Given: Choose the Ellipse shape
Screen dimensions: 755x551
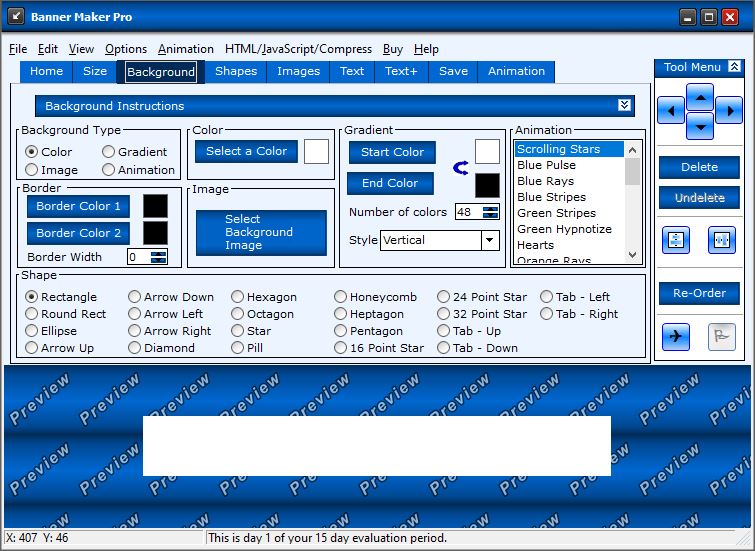Looking at the screenshot, I should tap(51, 331).
